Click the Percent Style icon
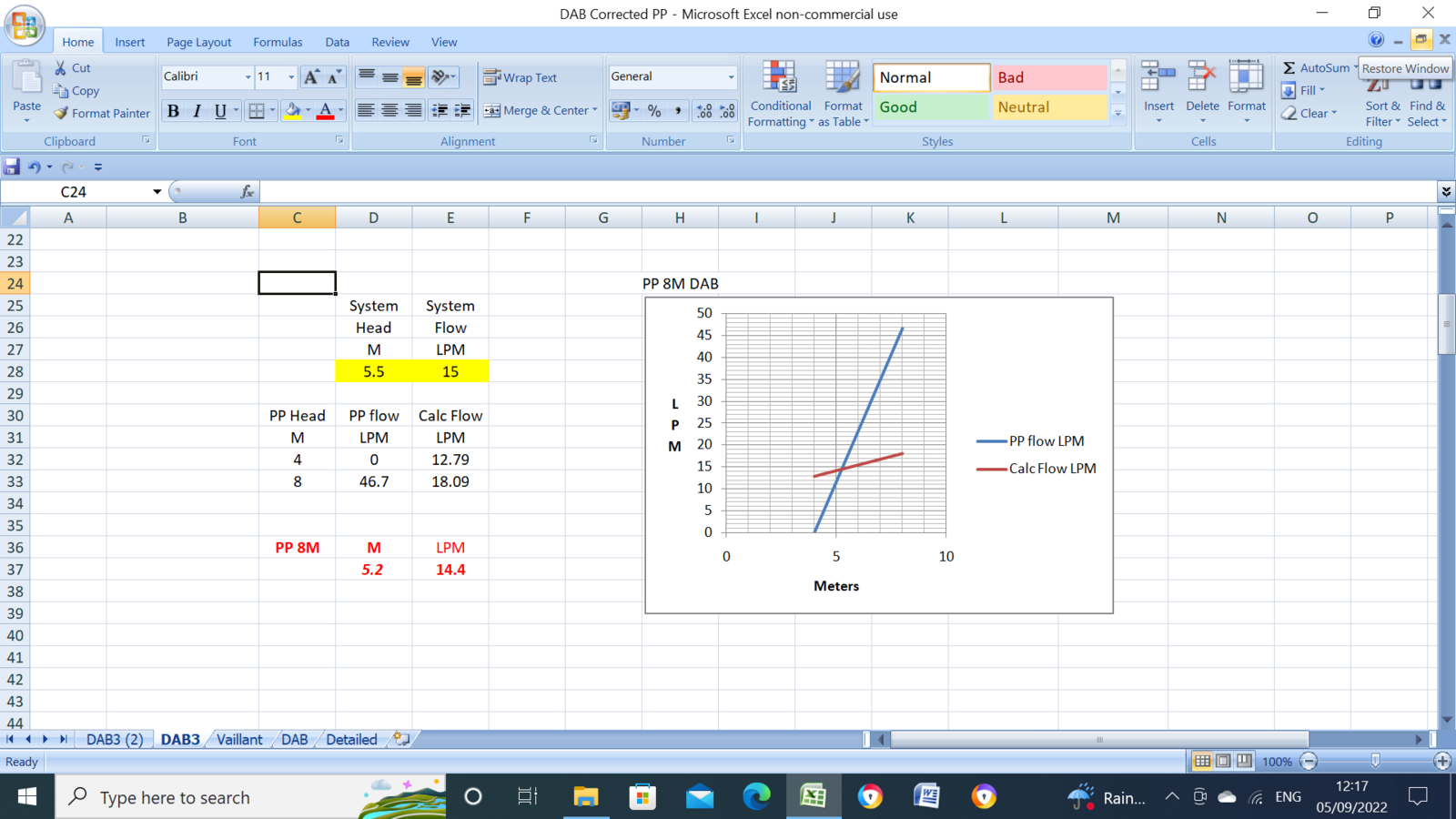This screenshot has width=1456, height=819. pos(653,111)
